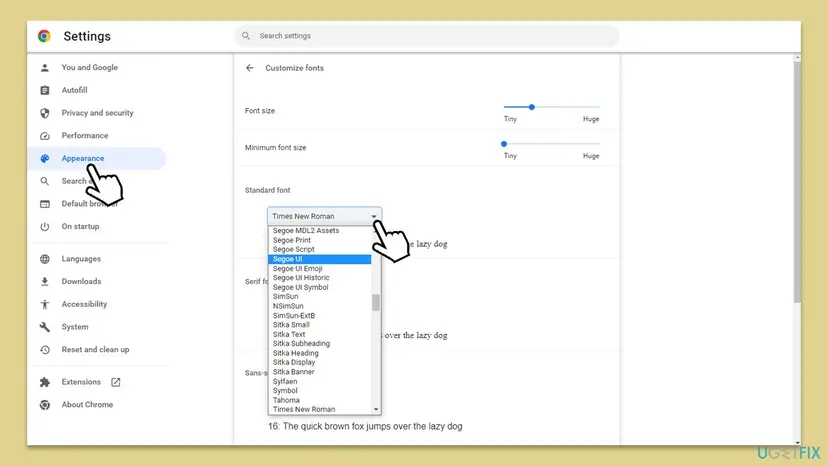Click the Downloads arrow icon
The image size is (828, 466).
pos(45,282)
